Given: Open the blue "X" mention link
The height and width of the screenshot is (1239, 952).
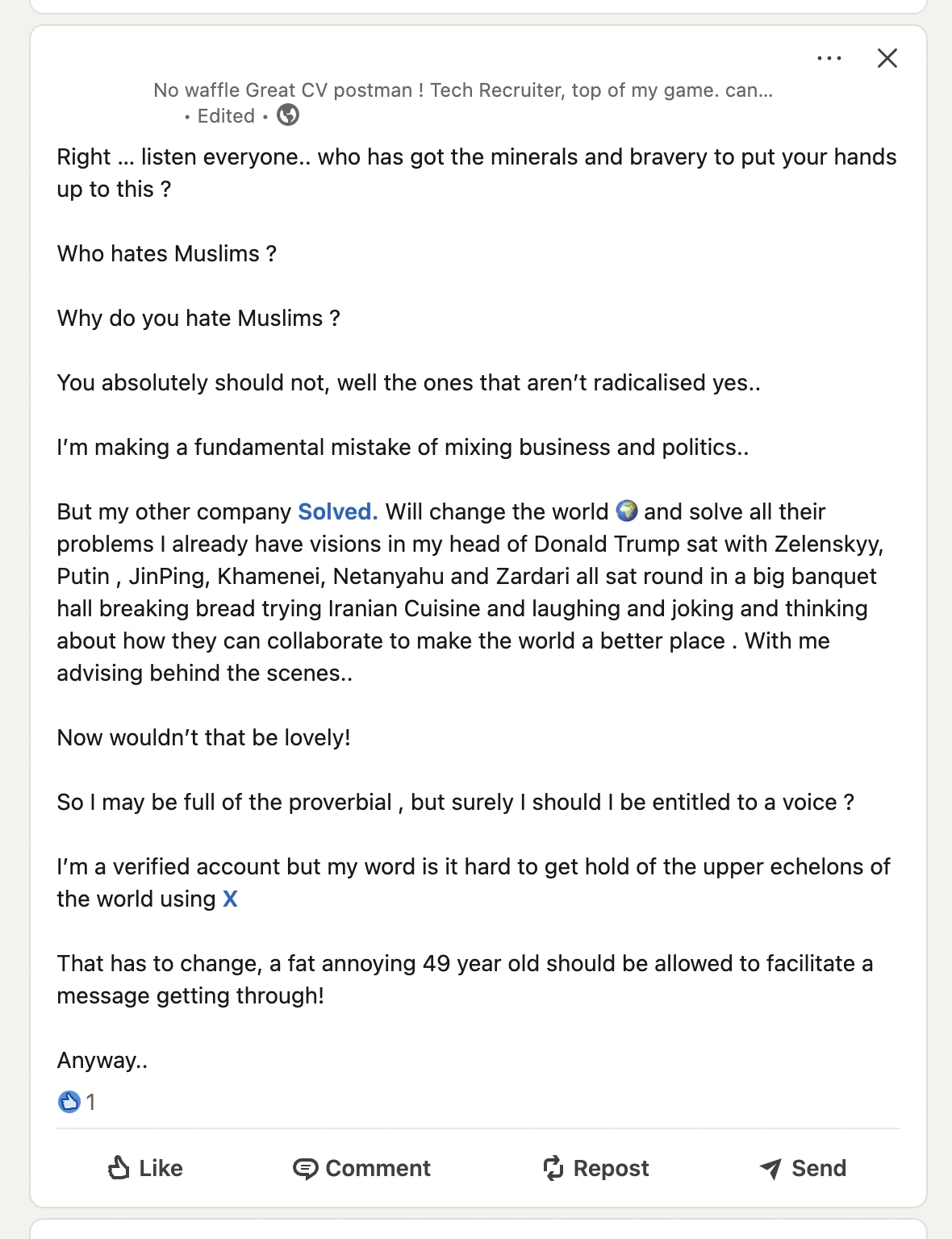Looking at the screenshot, I should click(x=230, y=899).
